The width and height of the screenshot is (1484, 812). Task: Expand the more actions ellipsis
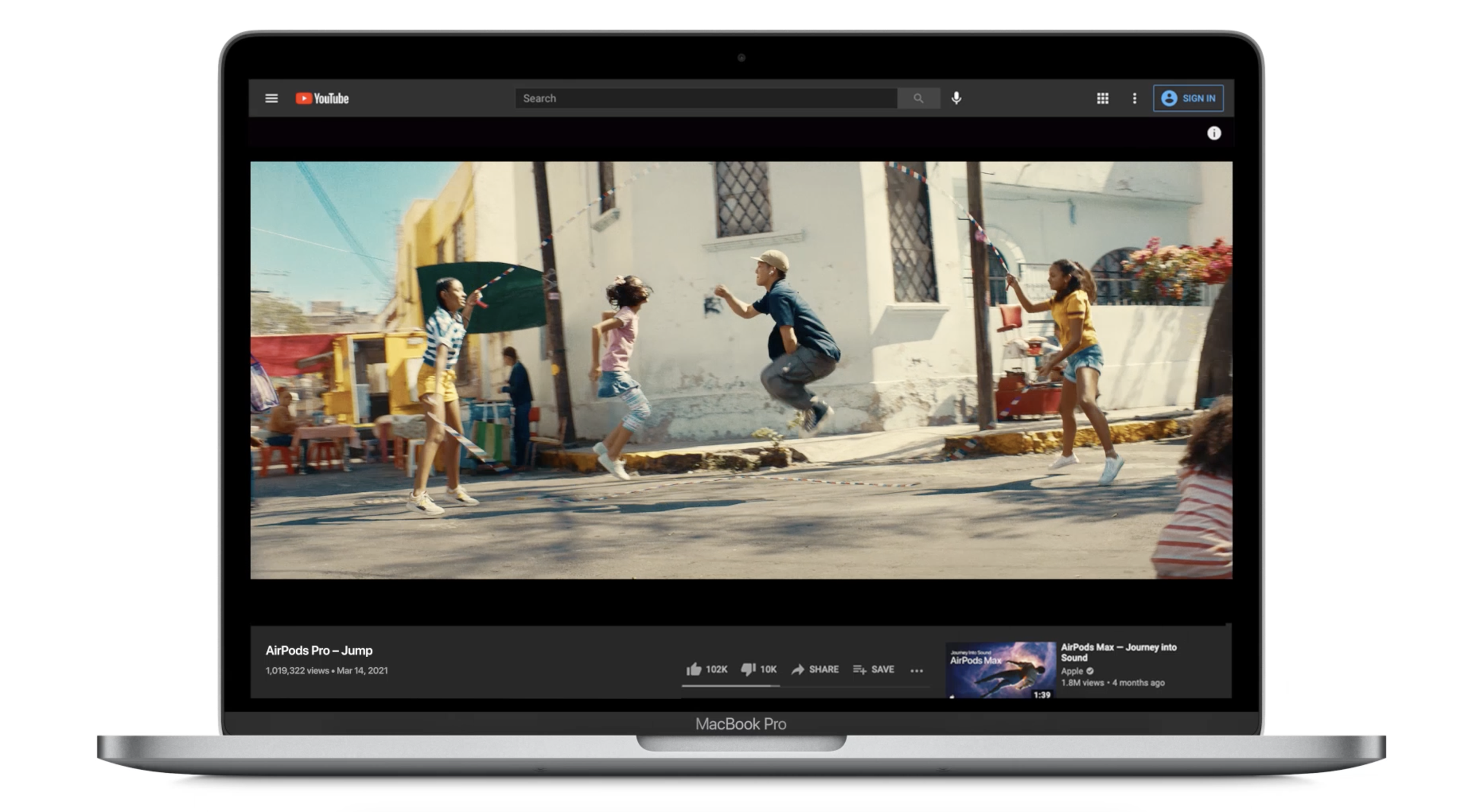916,671
